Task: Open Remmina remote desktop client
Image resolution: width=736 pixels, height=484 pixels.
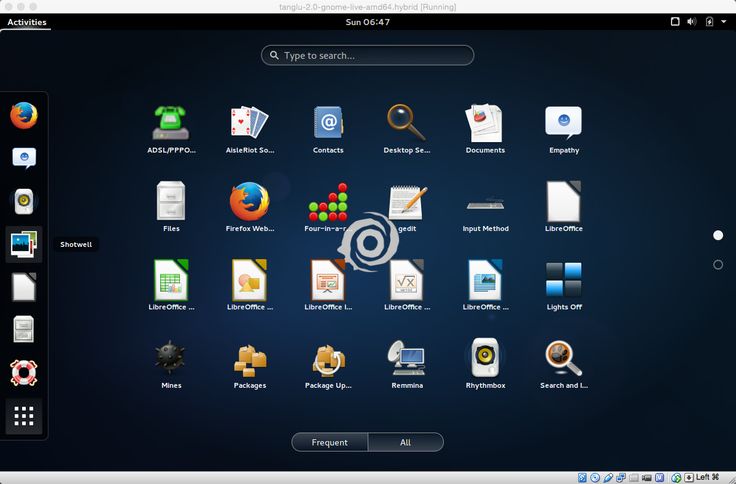Action: [407, 358]
